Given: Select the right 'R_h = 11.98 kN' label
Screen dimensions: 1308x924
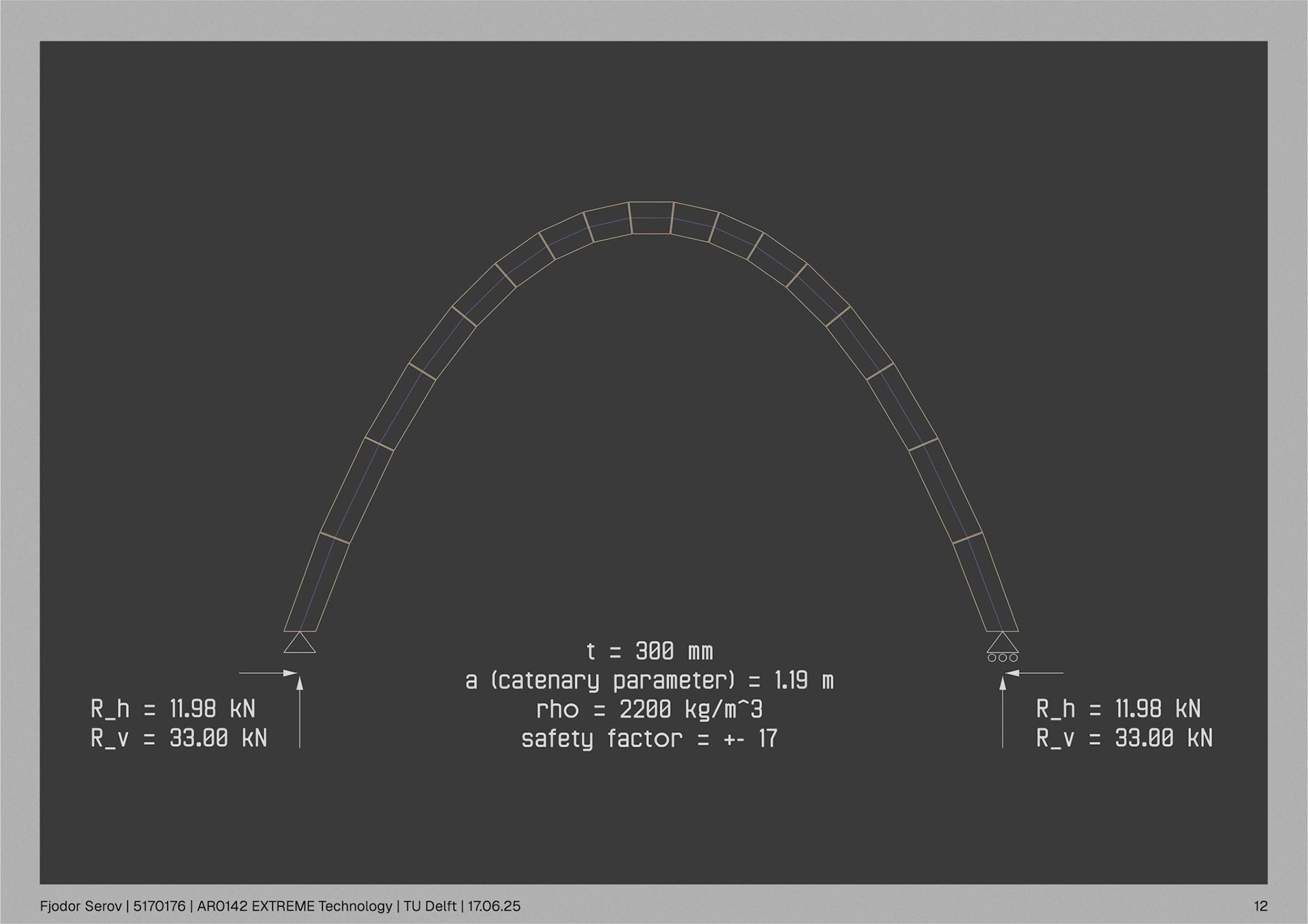Looking at the screenshot, I should coord(1118,709).
